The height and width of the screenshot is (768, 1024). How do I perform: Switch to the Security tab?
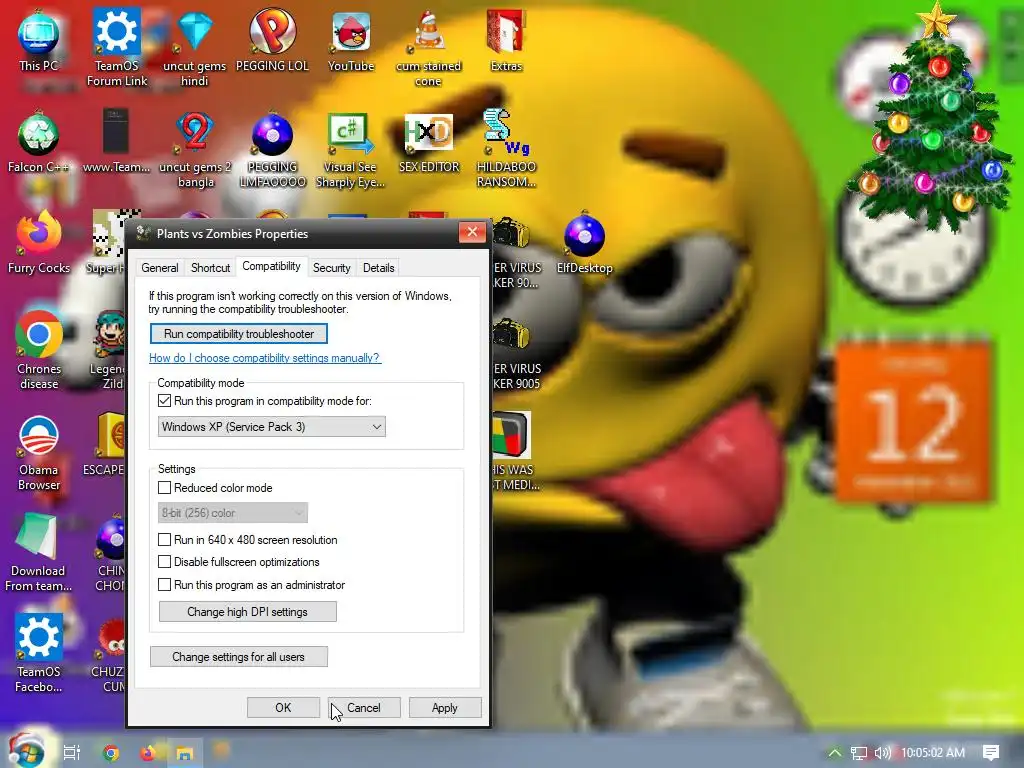[x=332, y=268]
